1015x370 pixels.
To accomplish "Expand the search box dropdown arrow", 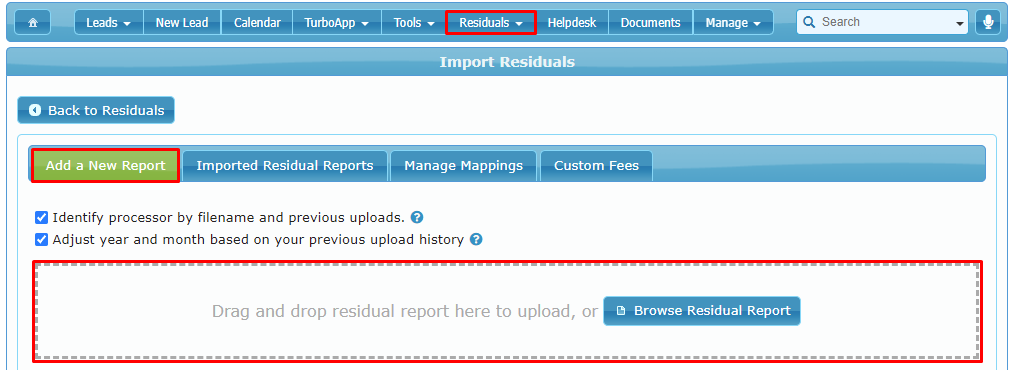I will coord(959,23).
